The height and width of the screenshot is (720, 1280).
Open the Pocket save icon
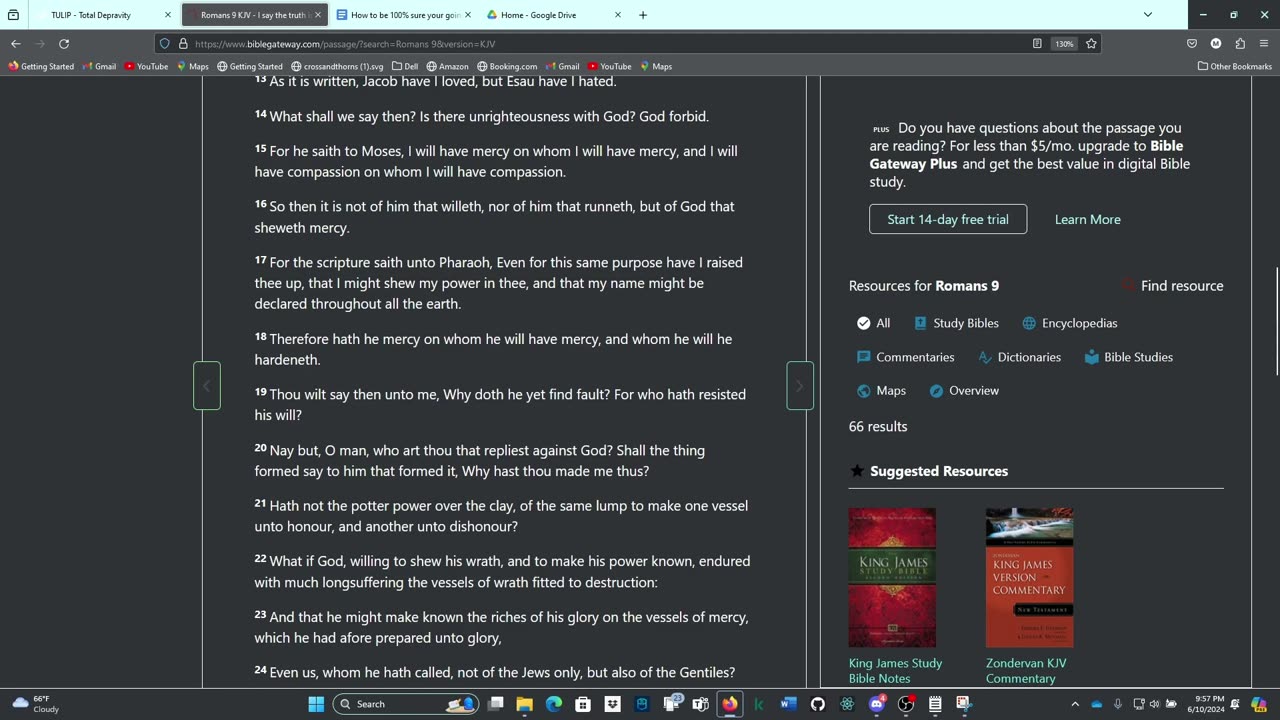tap(1192, 44)
